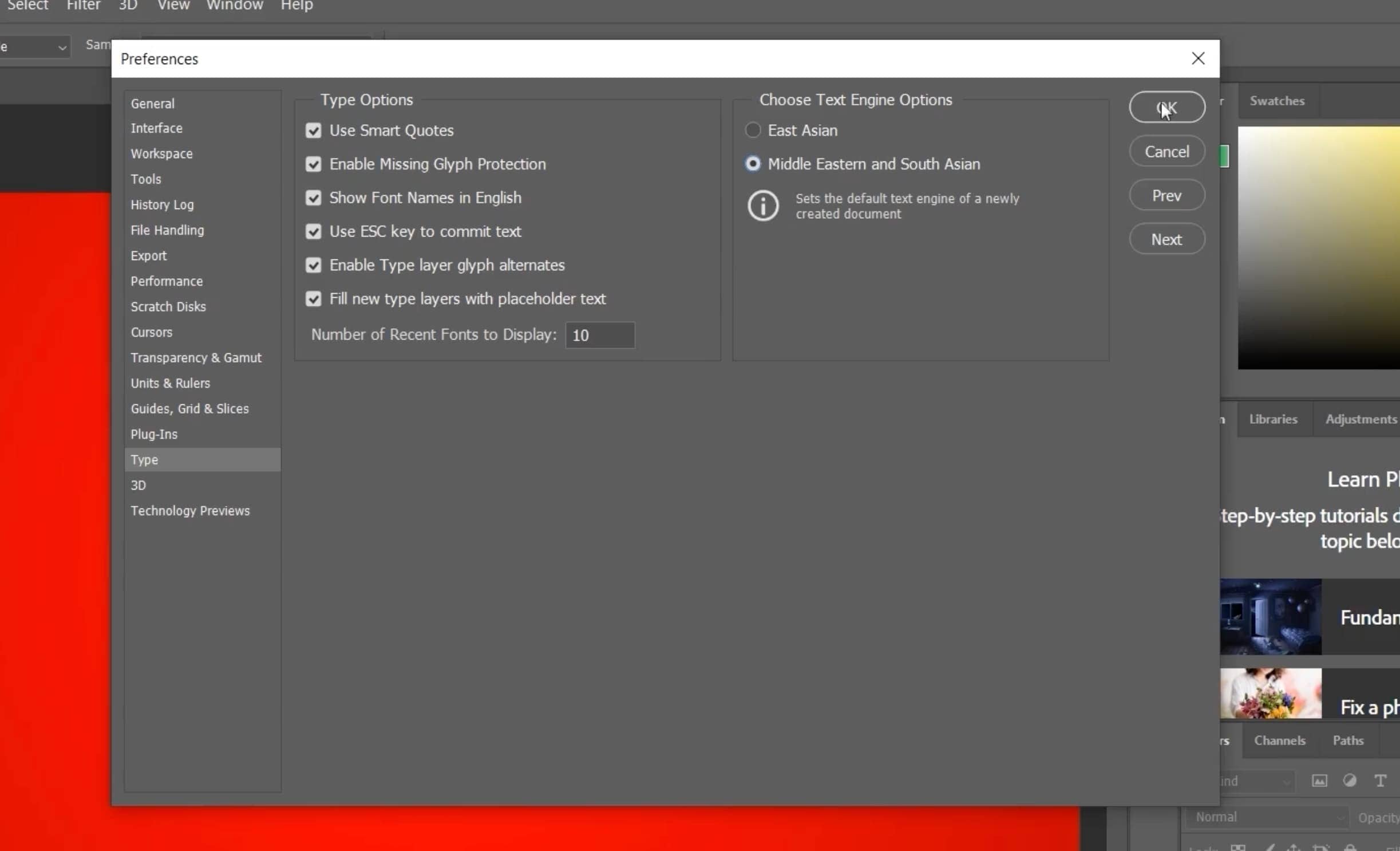Filter layers by adjustment layer icon
1400x851 pixels.
[1350, 781]
